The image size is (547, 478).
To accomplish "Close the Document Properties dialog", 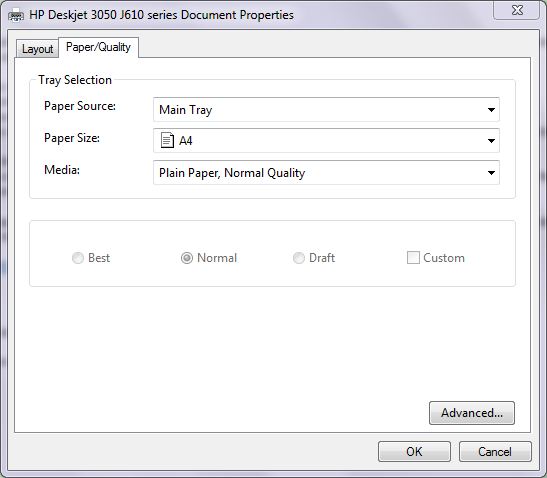I will 517,10.
